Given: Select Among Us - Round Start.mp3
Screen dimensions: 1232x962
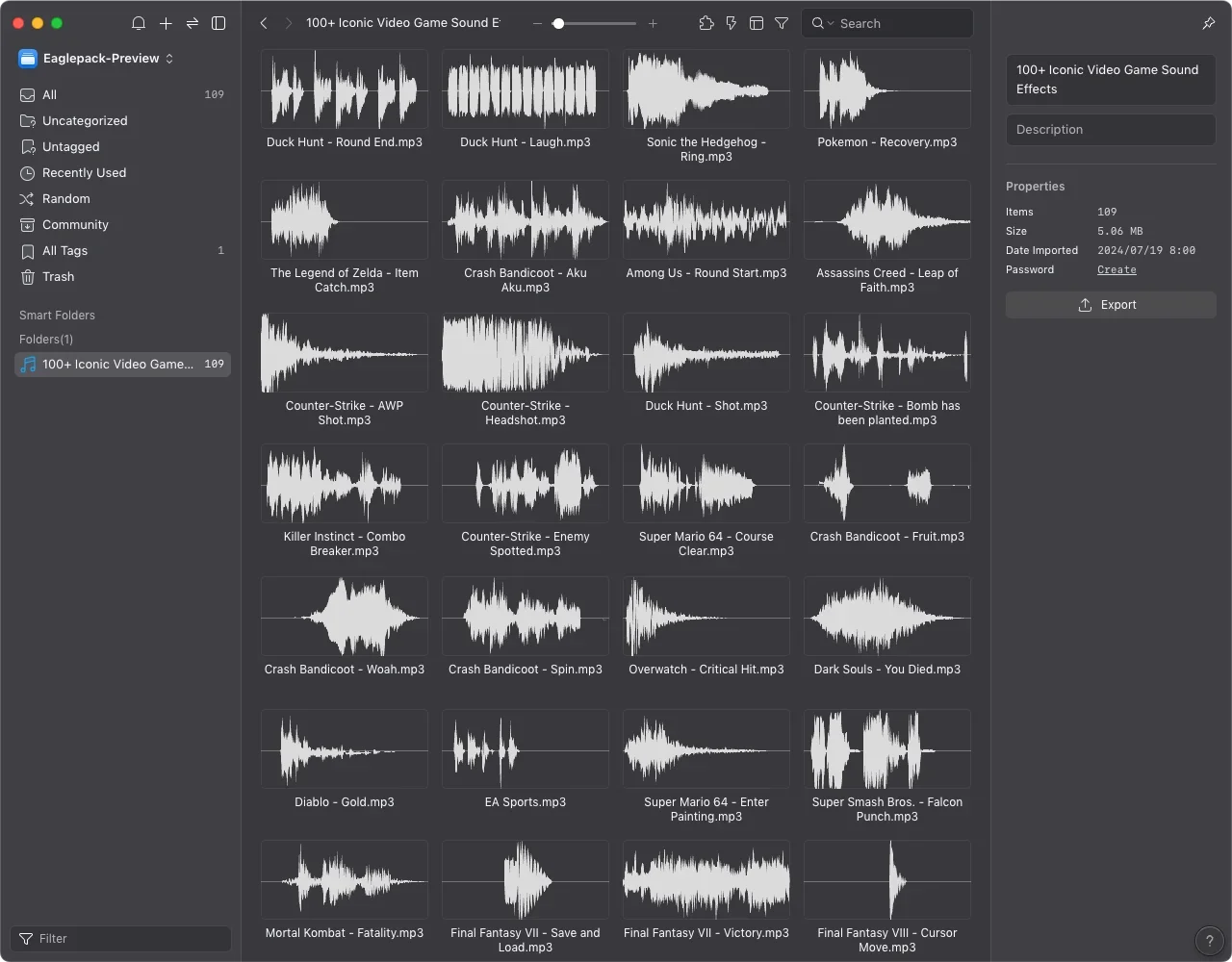Looking at the screenshot, I should tap(706, 220).
